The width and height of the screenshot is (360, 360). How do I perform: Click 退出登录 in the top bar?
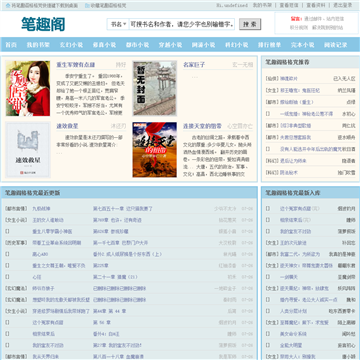[343, 5]
